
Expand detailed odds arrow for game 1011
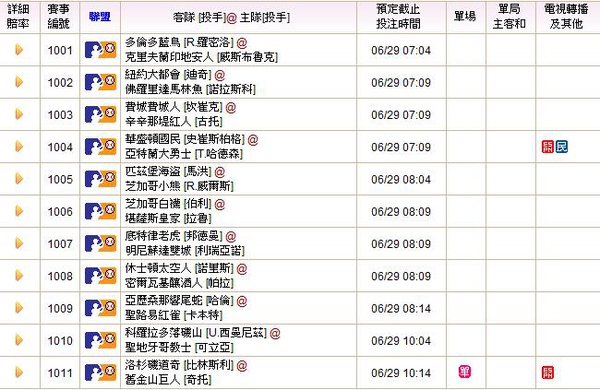click(x=19, y=372)
